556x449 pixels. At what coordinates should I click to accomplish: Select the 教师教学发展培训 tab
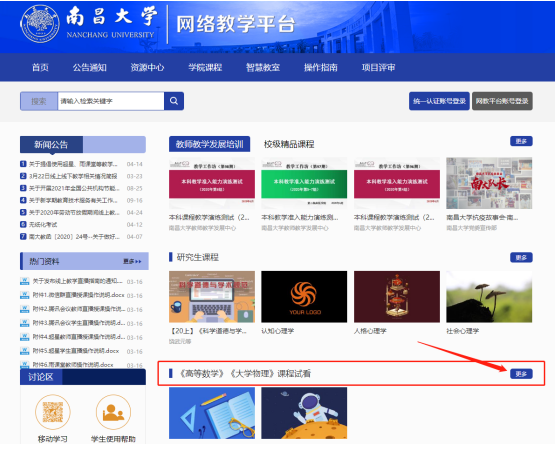pyautogui.click(x=210, y=144)
